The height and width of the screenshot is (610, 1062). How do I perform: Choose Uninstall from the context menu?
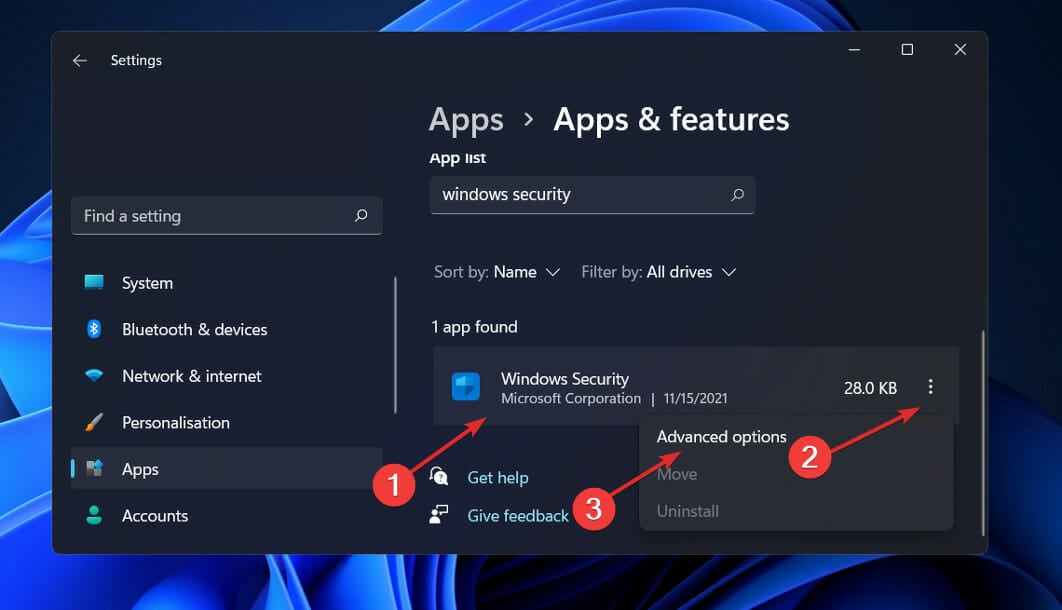click(x=687, y=511)
